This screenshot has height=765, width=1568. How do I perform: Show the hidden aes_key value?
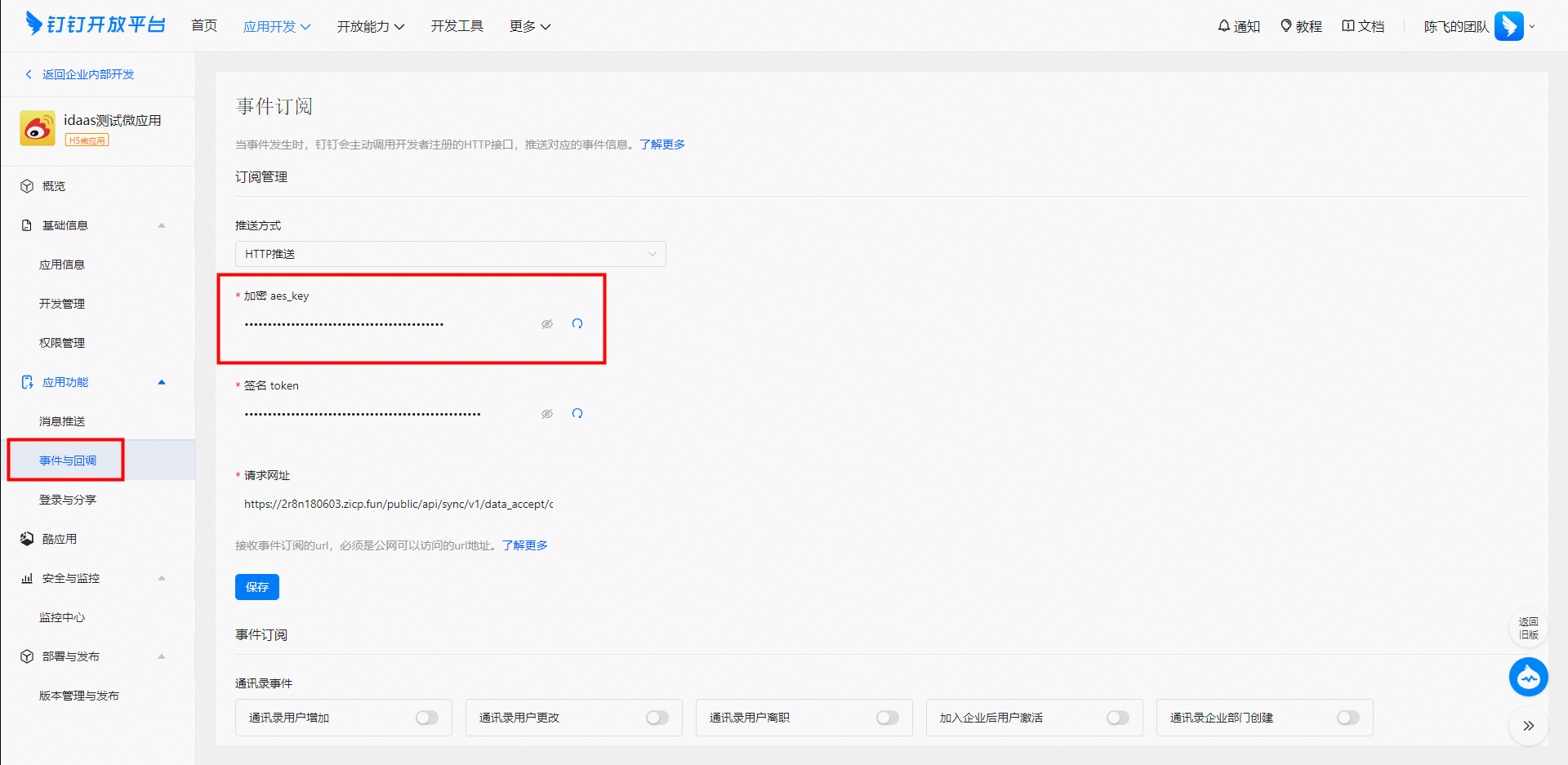[x=547, y=324]
